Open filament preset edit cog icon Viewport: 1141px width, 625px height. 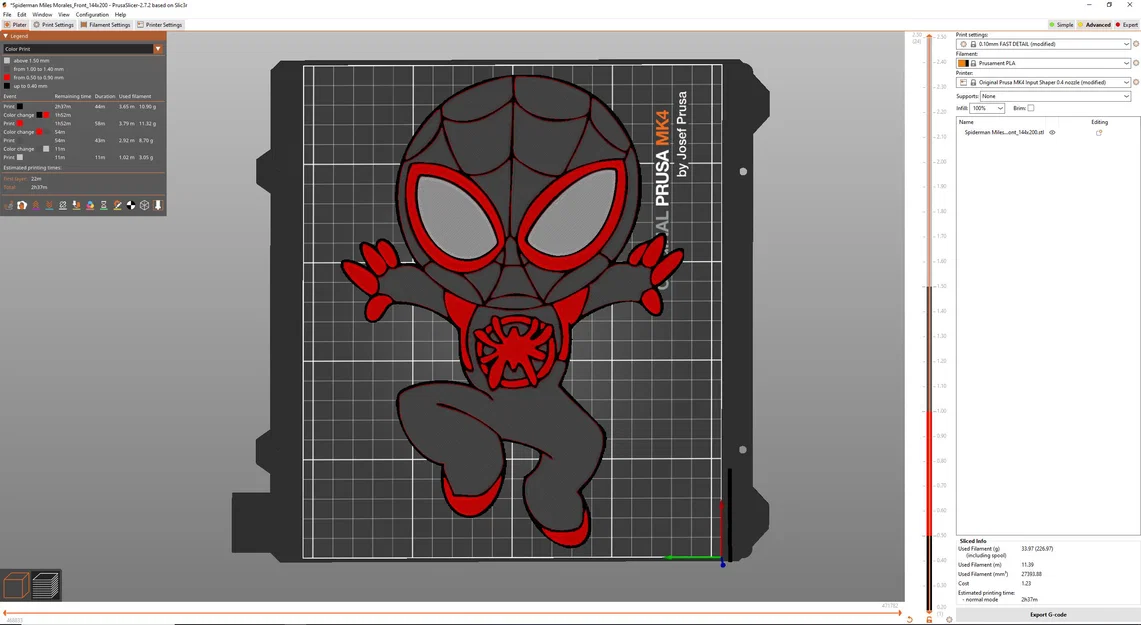coord(1136,63)
